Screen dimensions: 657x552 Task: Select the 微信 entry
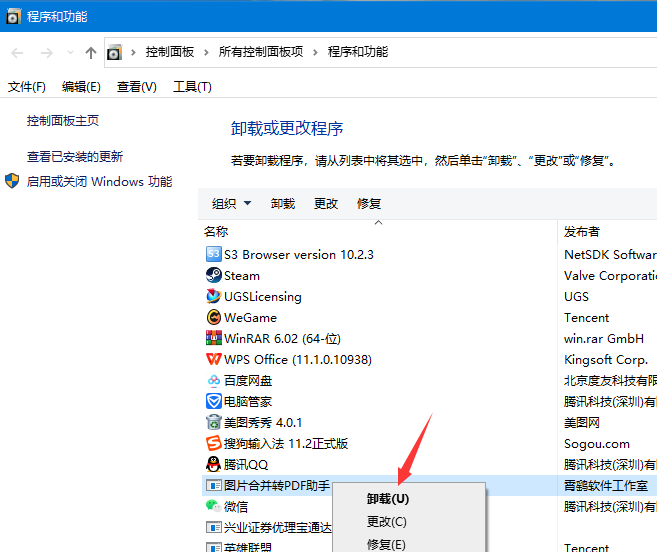(236, 507)
